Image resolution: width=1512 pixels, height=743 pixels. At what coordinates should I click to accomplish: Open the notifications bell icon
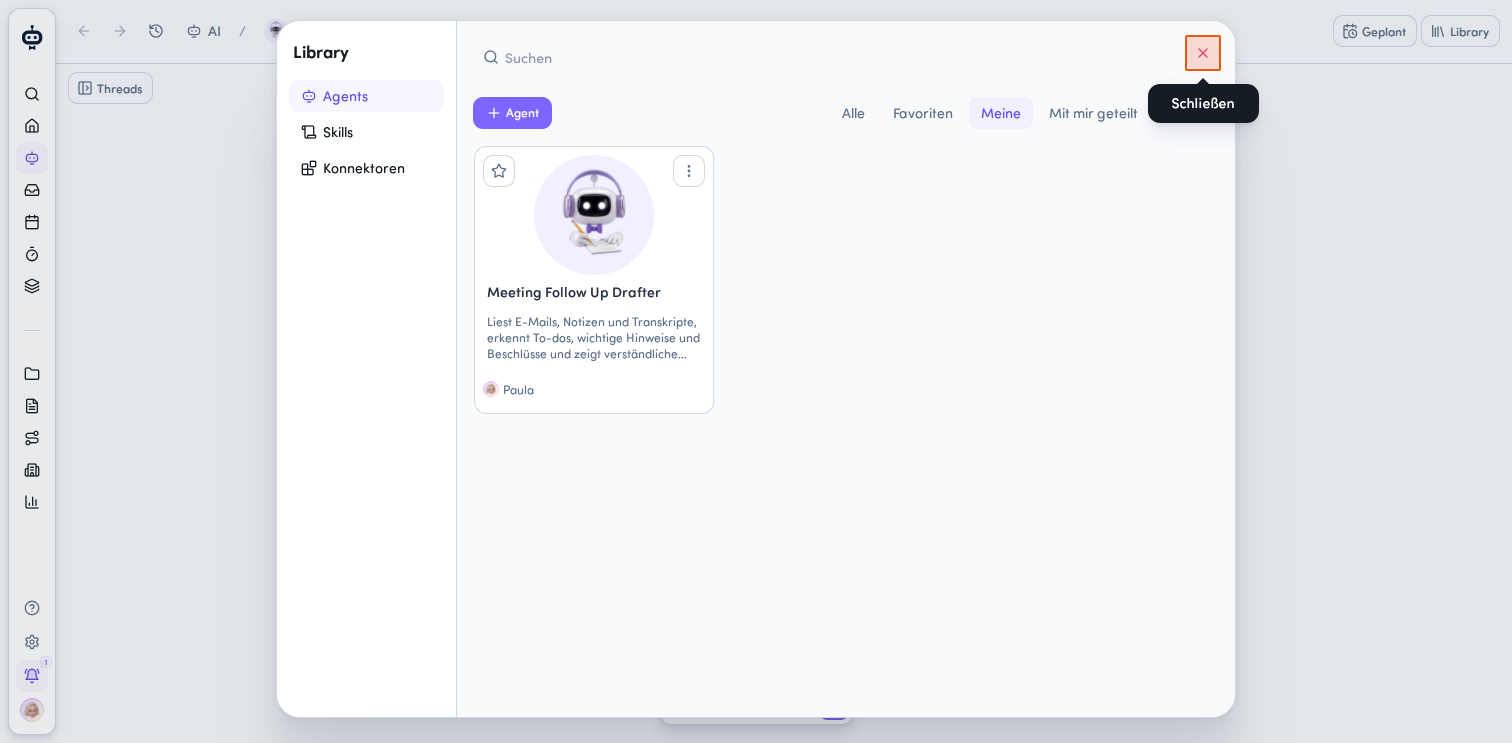pyautogui.click(x=32, y=676)
